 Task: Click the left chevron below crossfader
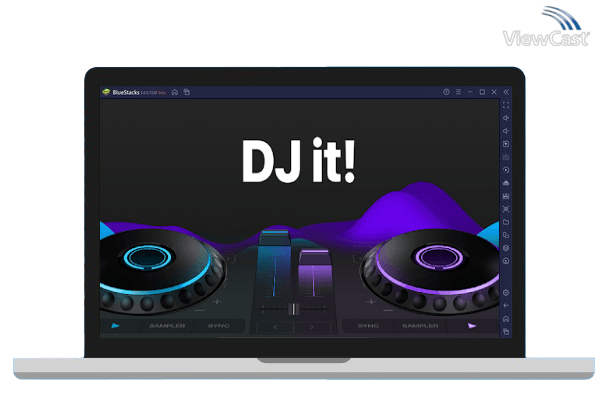(275, 328)
